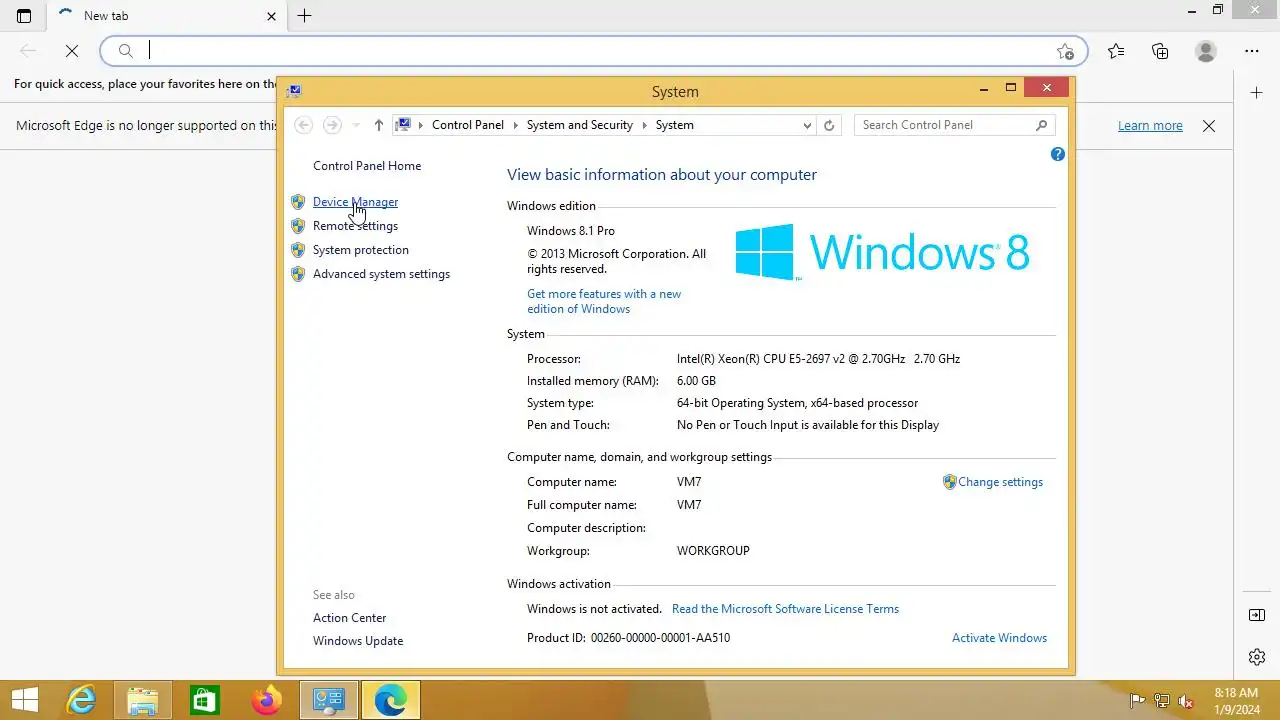Expand arrow after System and Security breadcrumb
Viewport: 1280px width, 720px height.
[645, 125]
